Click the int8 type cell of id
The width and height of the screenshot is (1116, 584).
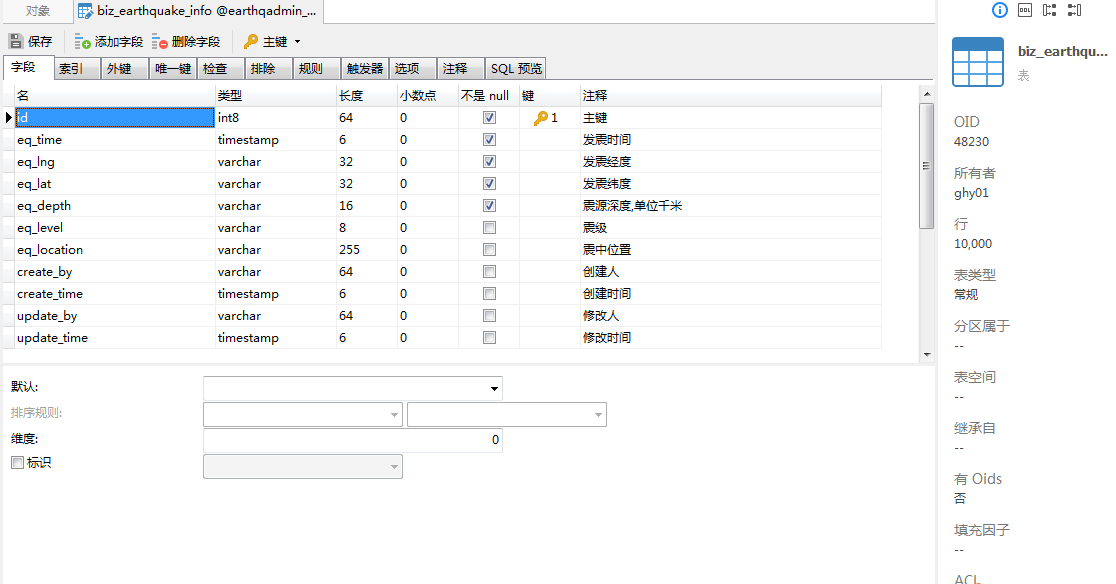pos(275,118)
